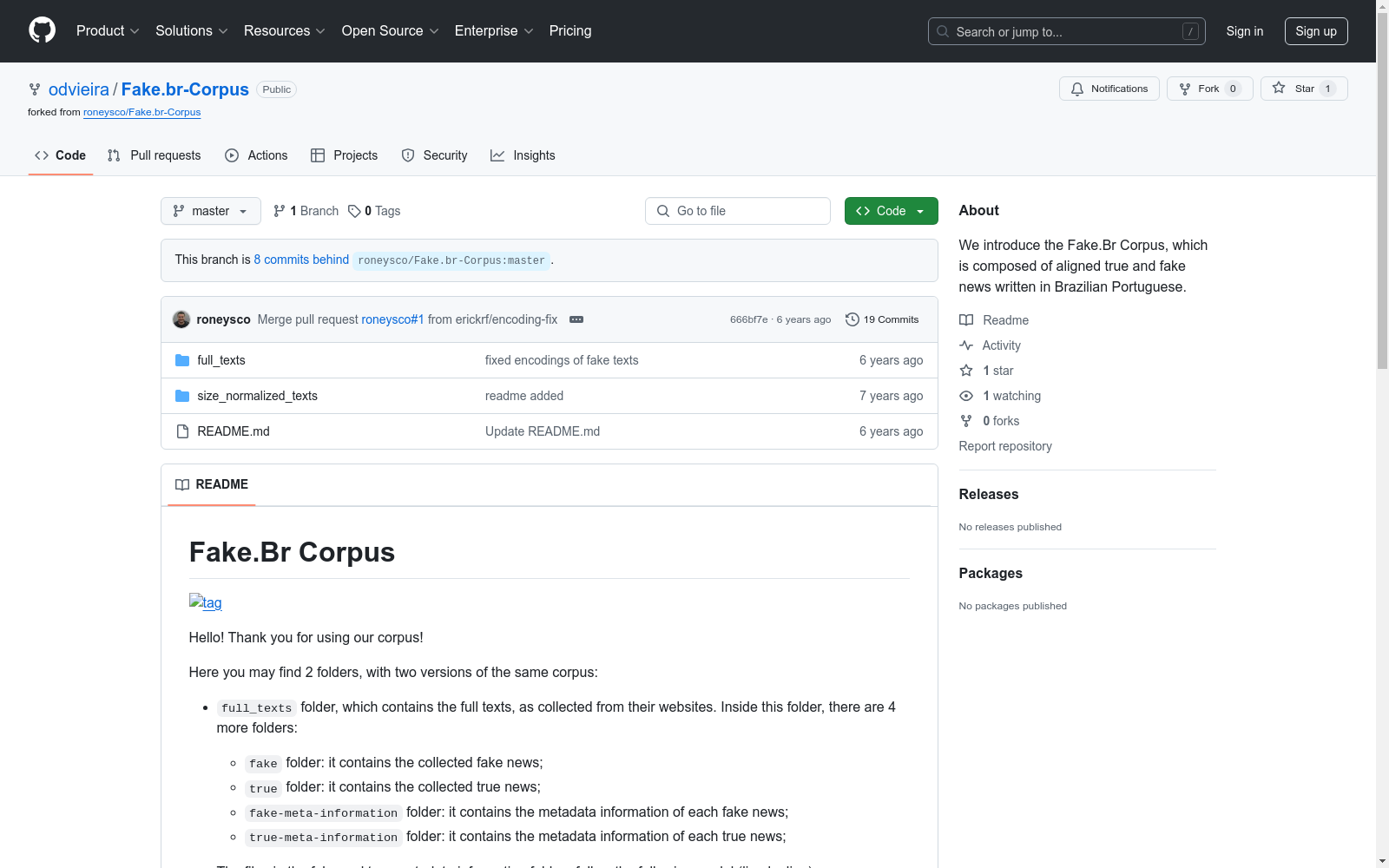The height and width of the screenshot is (868, 1389).
Task: Click the size_normalized_texts folder icon
Action: click(x=182, y=396)
